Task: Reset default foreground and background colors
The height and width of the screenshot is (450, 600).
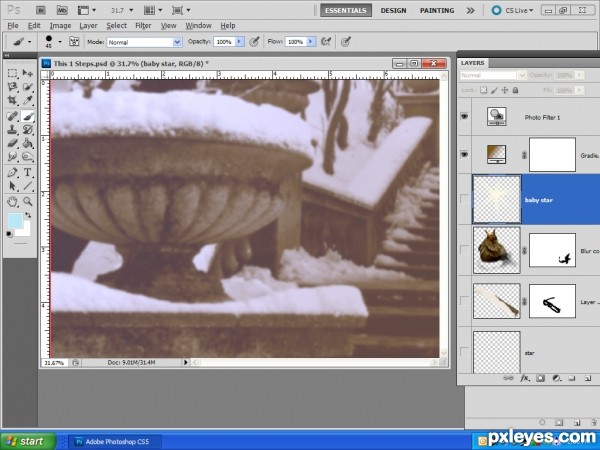Action: tap(9, 234)
